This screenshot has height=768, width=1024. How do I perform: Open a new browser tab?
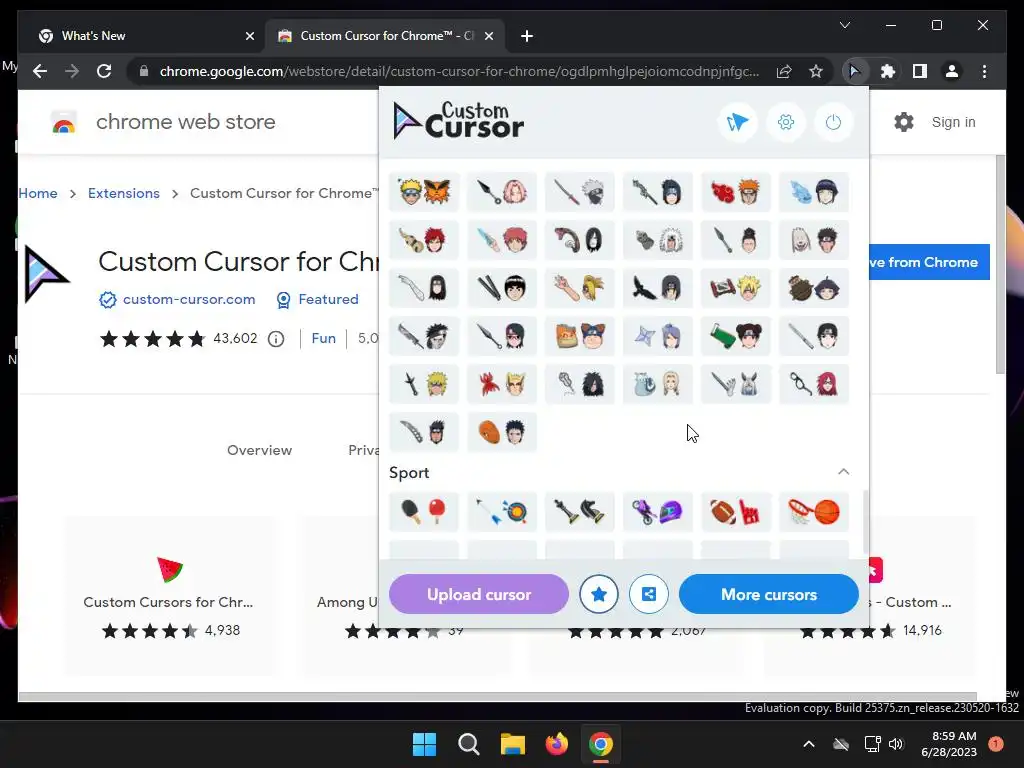tap(527, 36)
